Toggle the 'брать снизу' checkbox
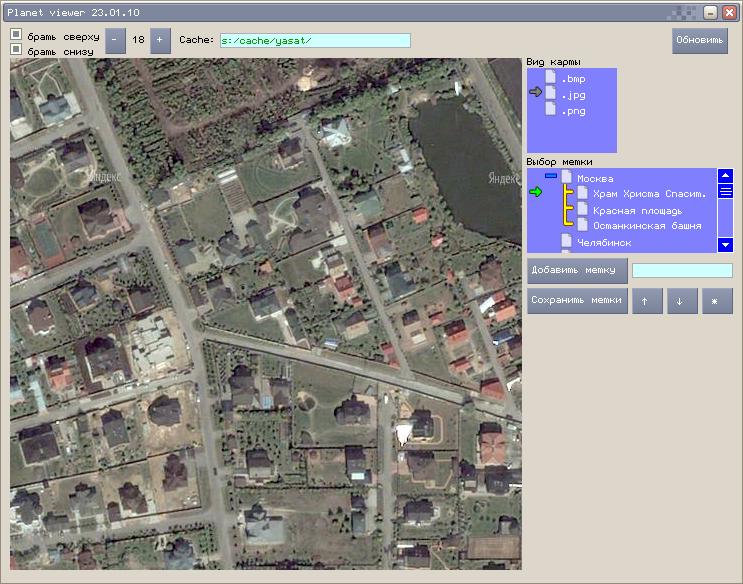The width and height of the screenshot is (743, 584). click(x=16, y=49)
